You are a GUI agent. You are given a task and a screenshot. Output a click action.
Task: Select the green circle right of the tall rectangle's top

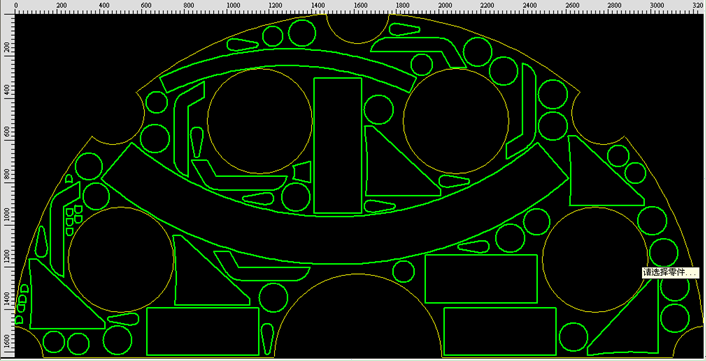point(379,110)
